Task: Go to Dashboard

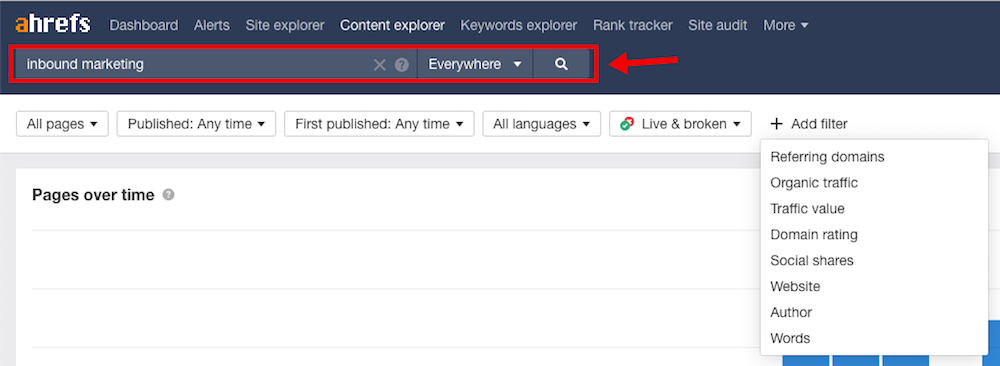Action: click(x=143, y=26)
